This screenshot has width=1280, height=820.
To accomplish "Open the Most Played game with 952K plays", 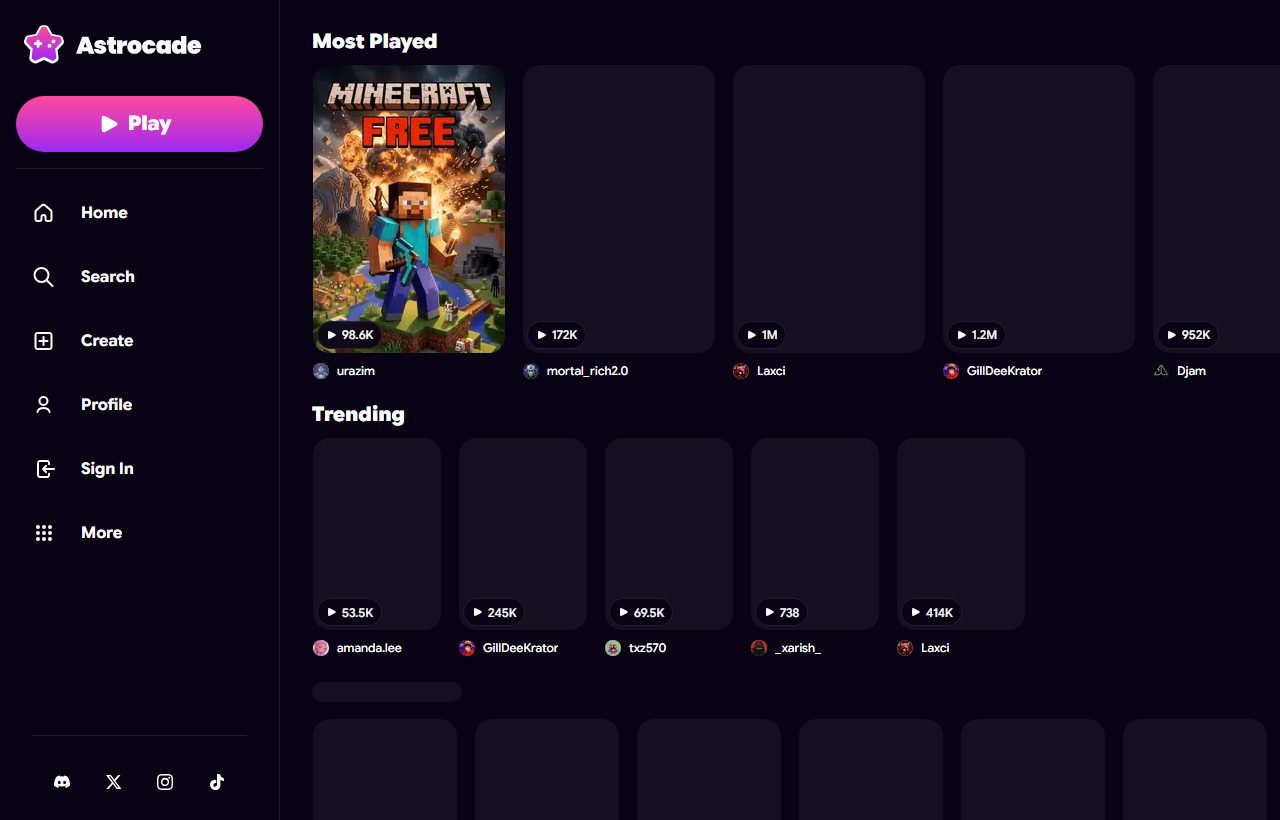I will pyautogui.click(x=1216, y=209).
